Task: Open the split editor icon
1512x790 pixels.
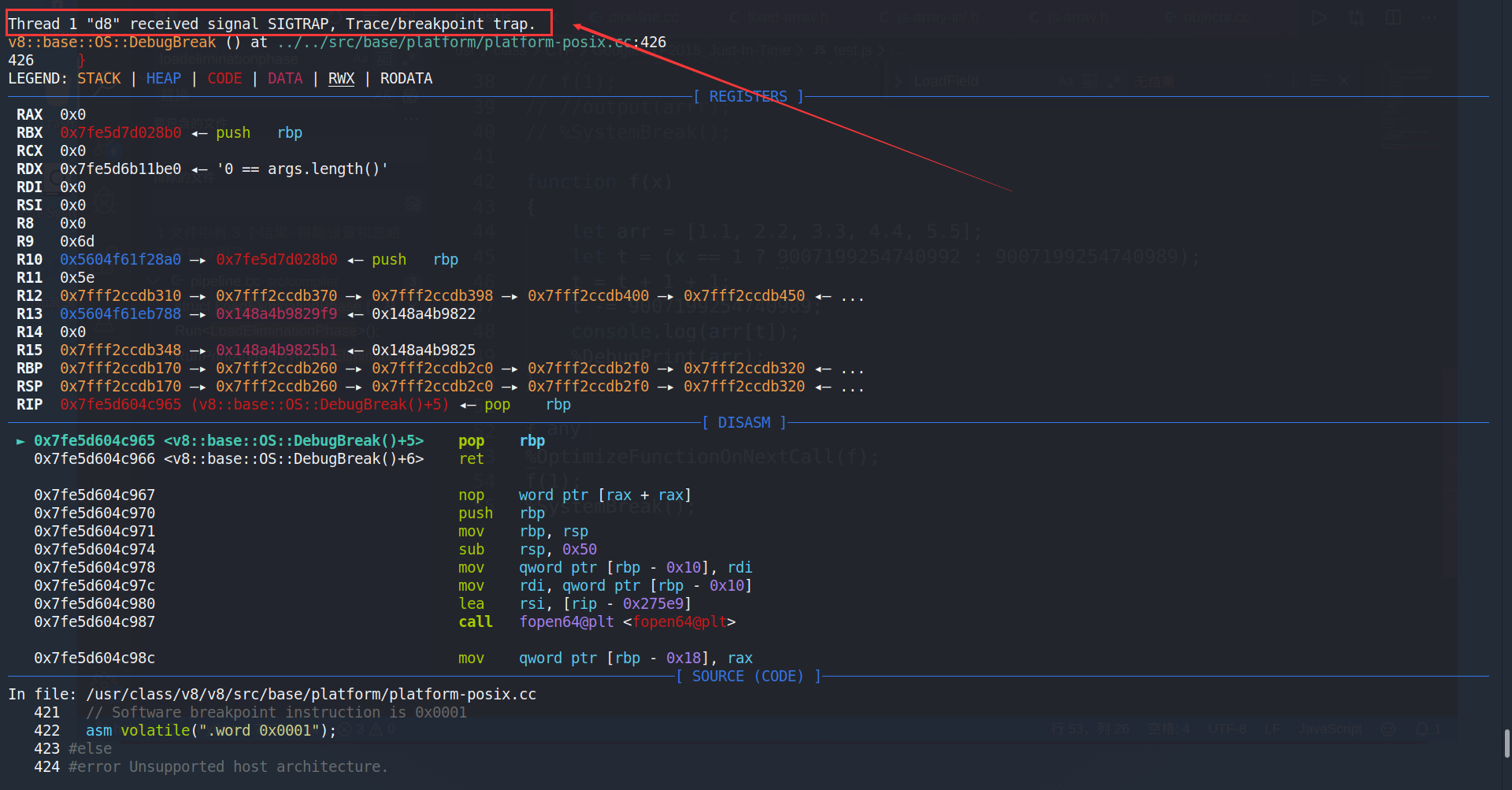Action: pyautogui.click(x=1393, y=17)
